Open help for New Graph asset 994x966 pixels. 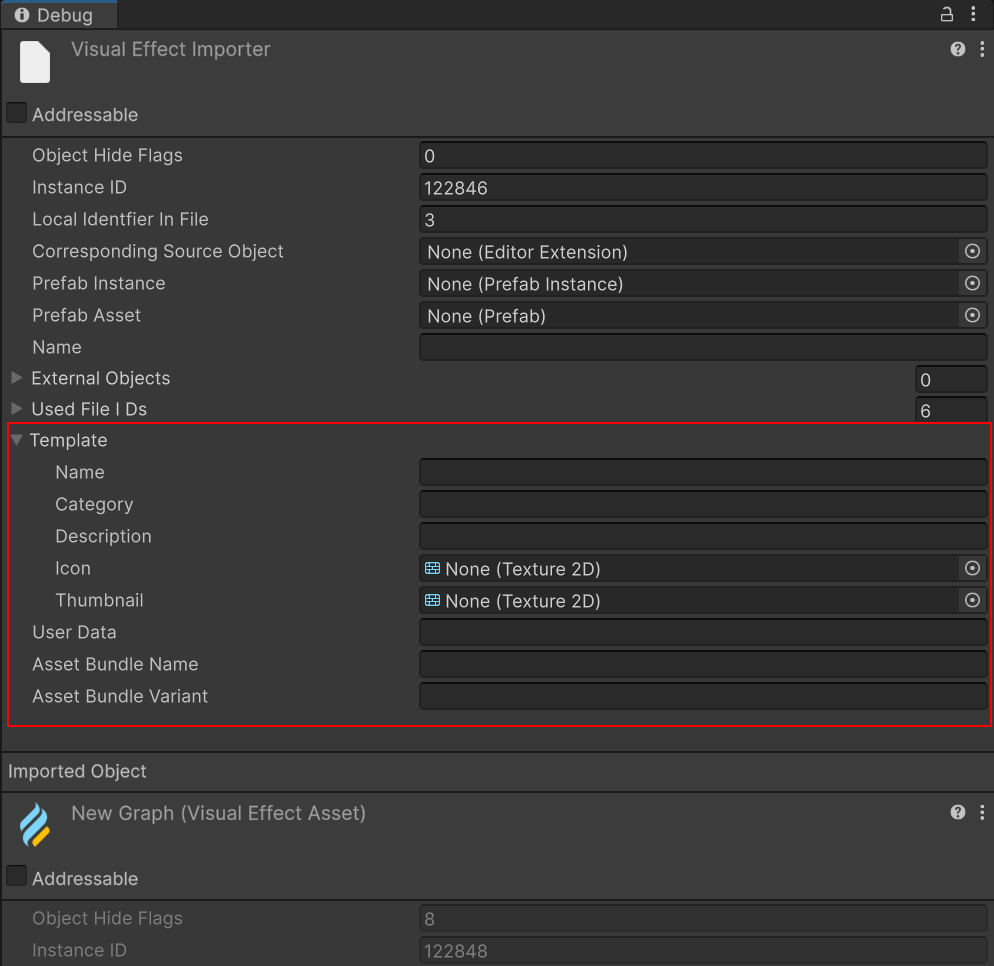957,812
